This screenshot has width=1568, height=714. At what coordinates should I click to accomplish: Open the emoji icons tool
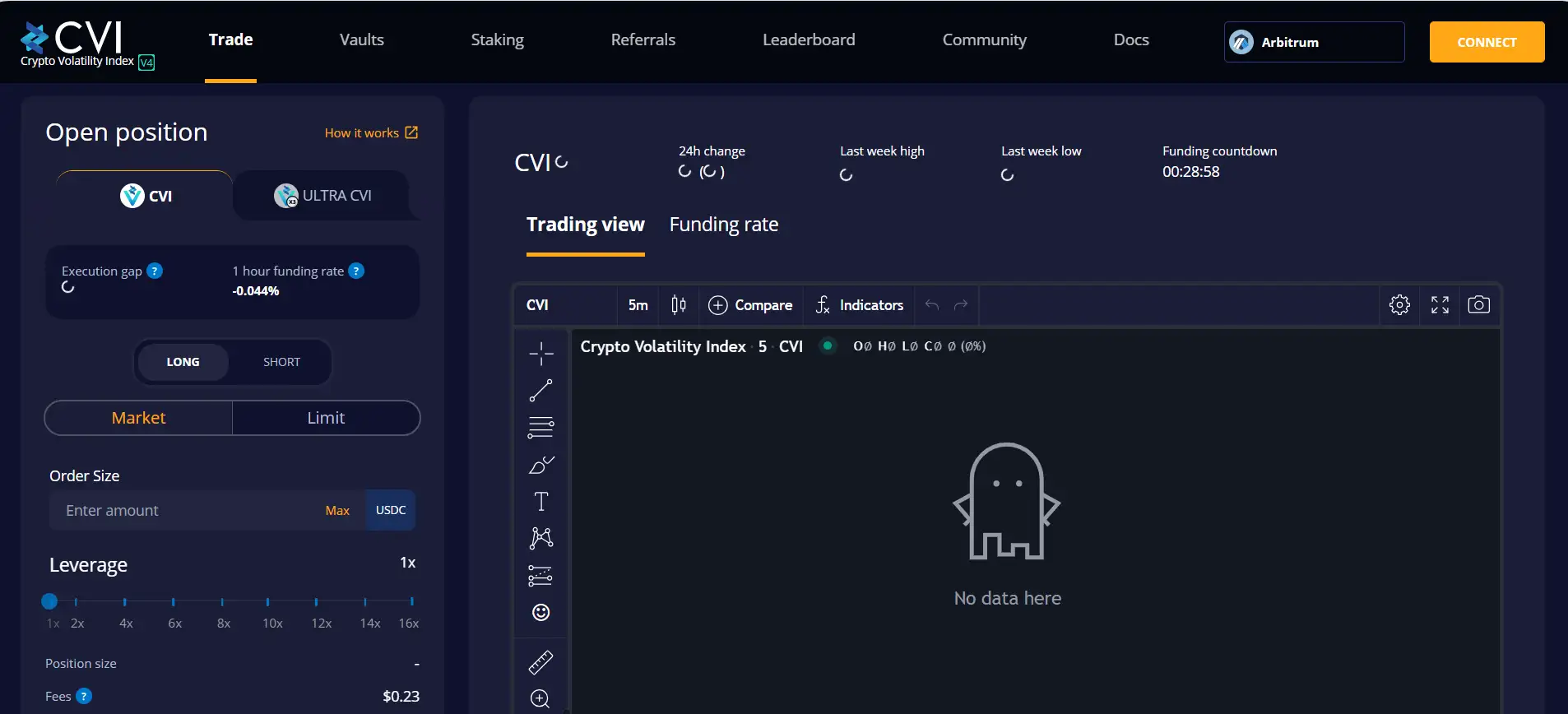(540, 612)
